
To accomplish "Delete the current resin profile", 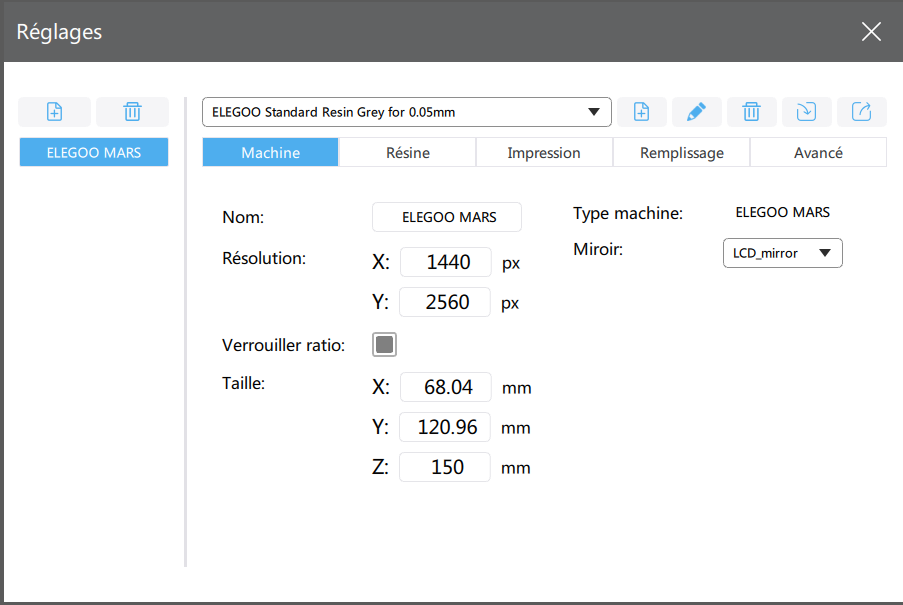I will [x=751, y=112].
